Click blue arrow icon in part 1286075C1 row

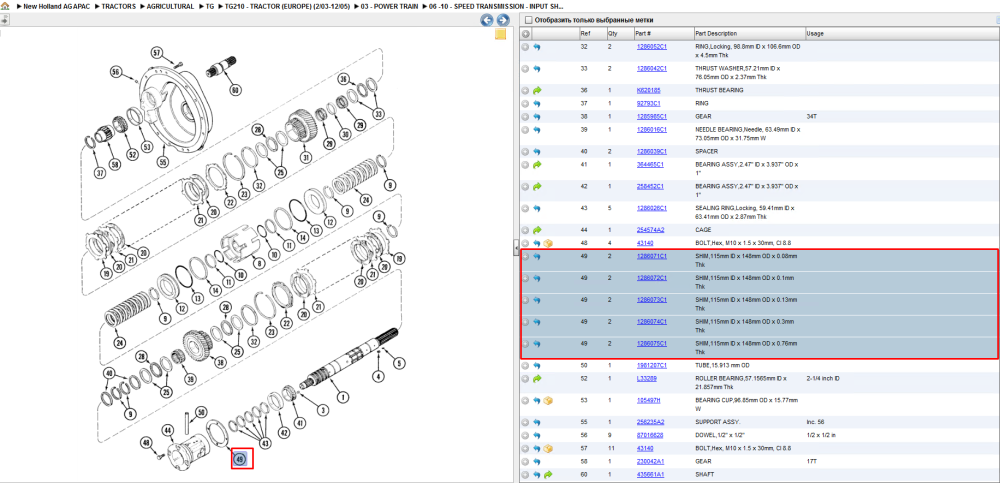pyautogui.click(x=537, y=344)
